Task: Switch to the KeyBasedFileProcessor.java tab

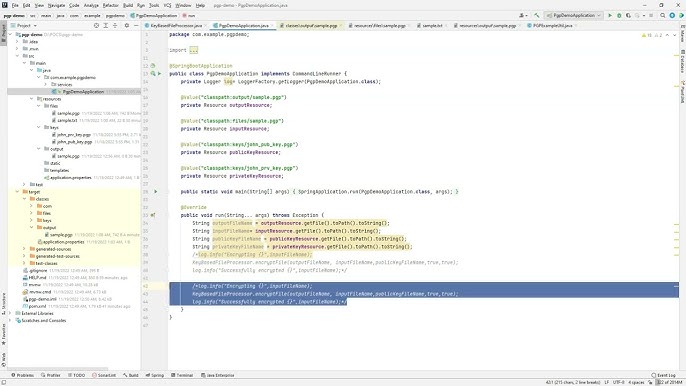Action: [174, 26]
